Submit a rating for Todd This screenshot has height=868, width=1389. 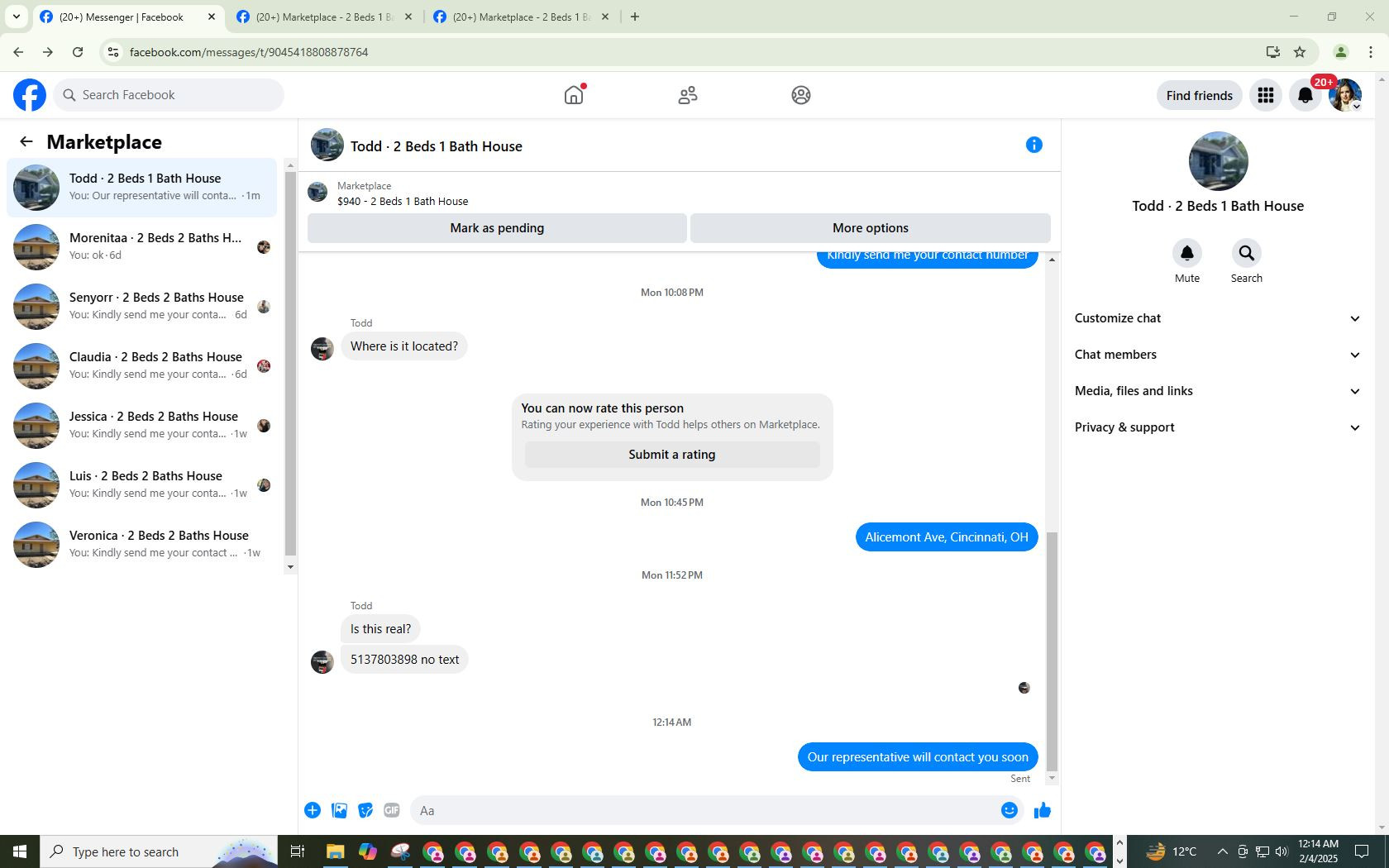672,455
